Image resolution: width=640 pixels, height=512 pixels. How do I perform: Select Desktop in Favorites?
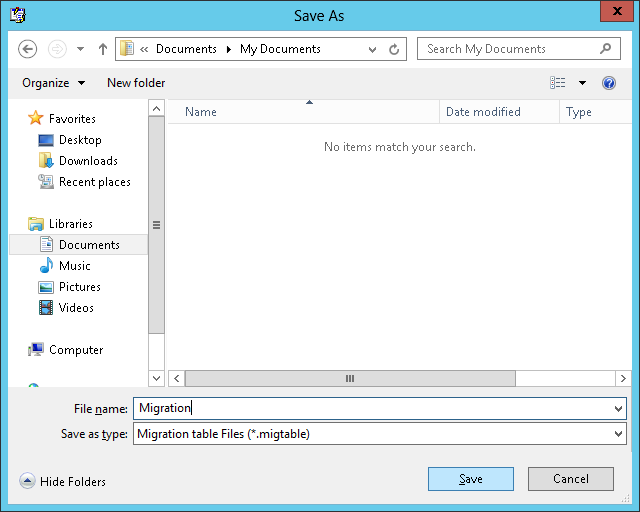(x=79, y=140)
